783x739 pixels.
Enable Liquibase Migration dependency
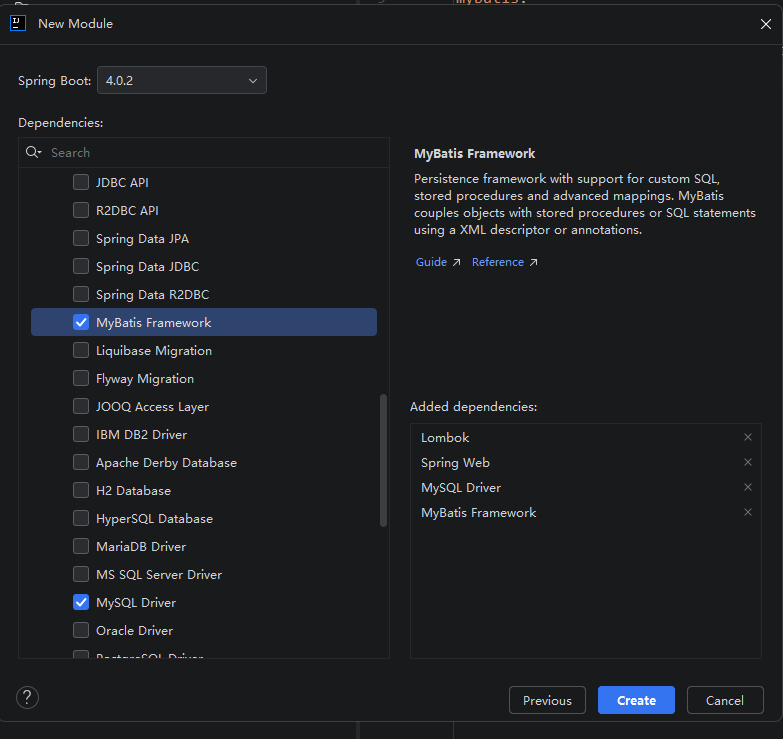click(81, 351)
